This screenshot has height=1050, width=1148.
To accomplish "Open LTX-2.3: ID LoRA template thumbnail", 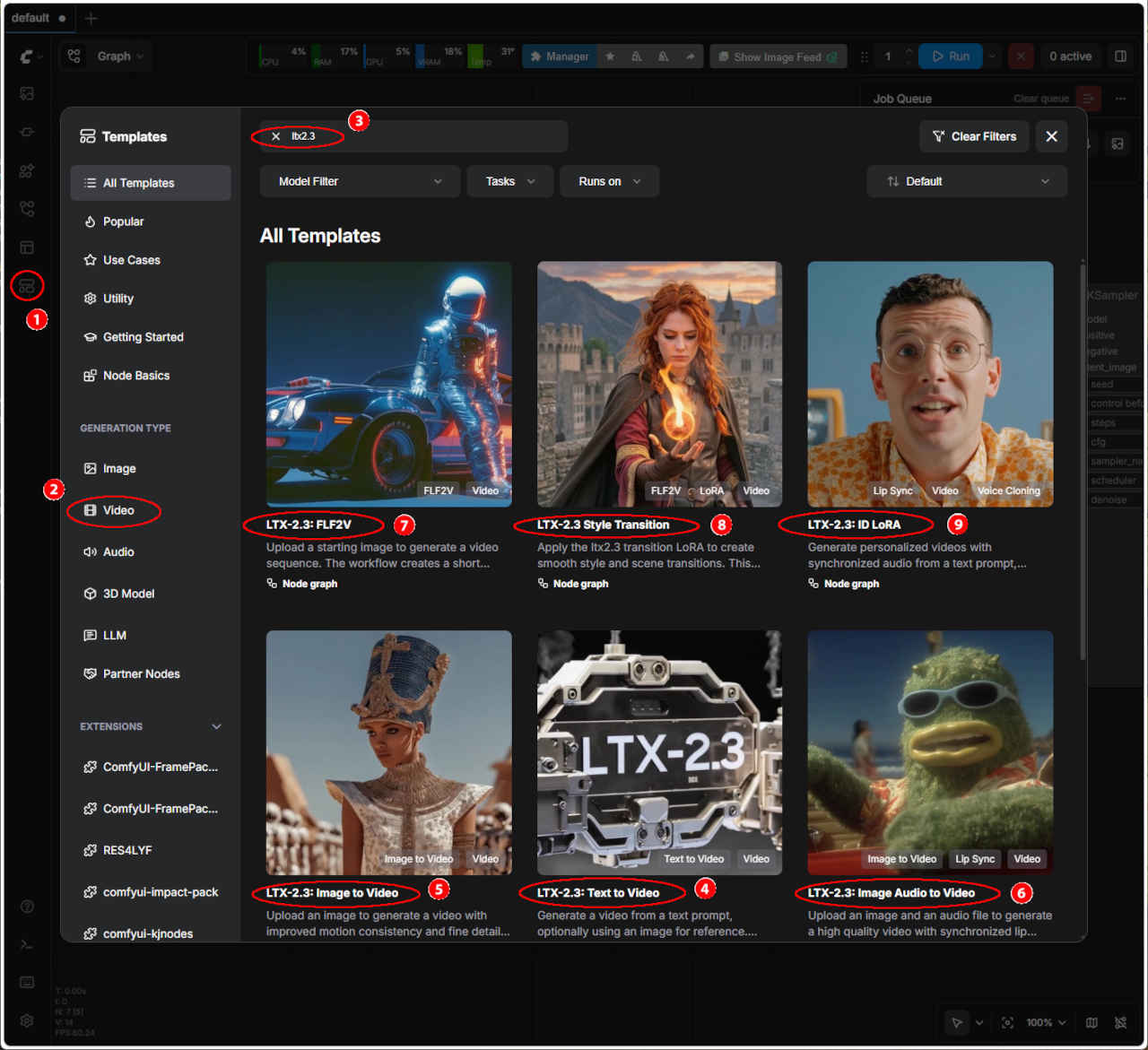I will coord(930,385).
